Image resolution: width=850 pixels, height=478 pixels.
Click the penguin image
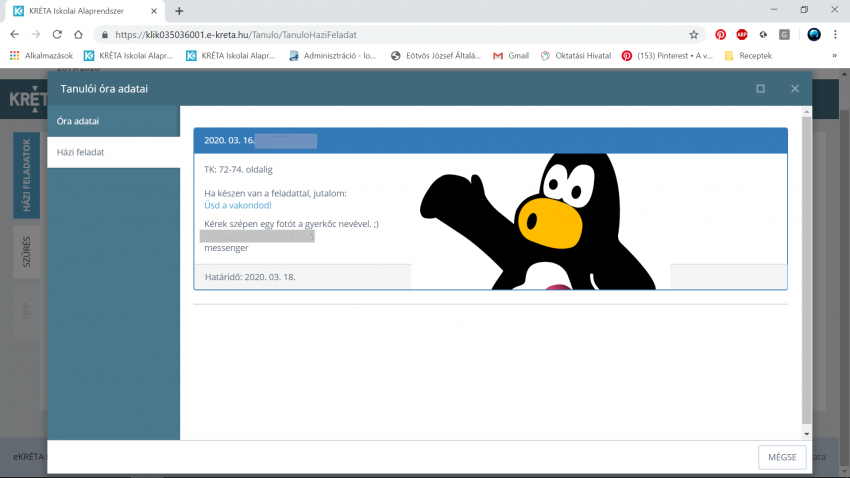tap(539, 222)
